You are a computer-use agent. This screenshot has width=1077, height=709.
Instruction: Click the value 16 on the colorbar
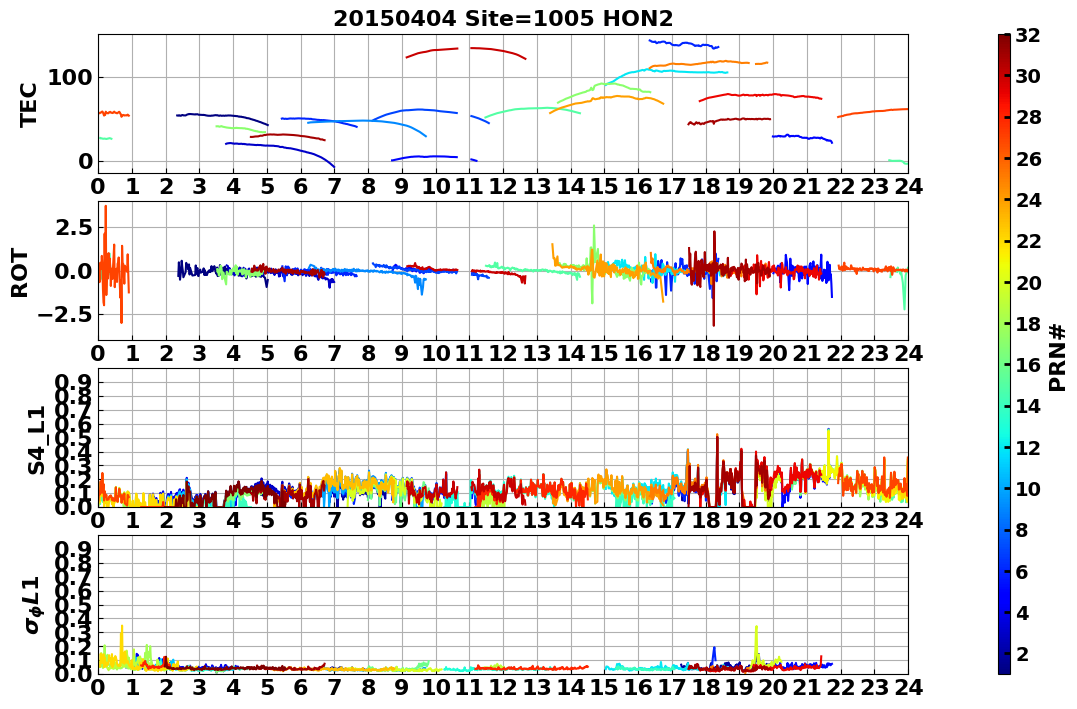pos(1028,365)
